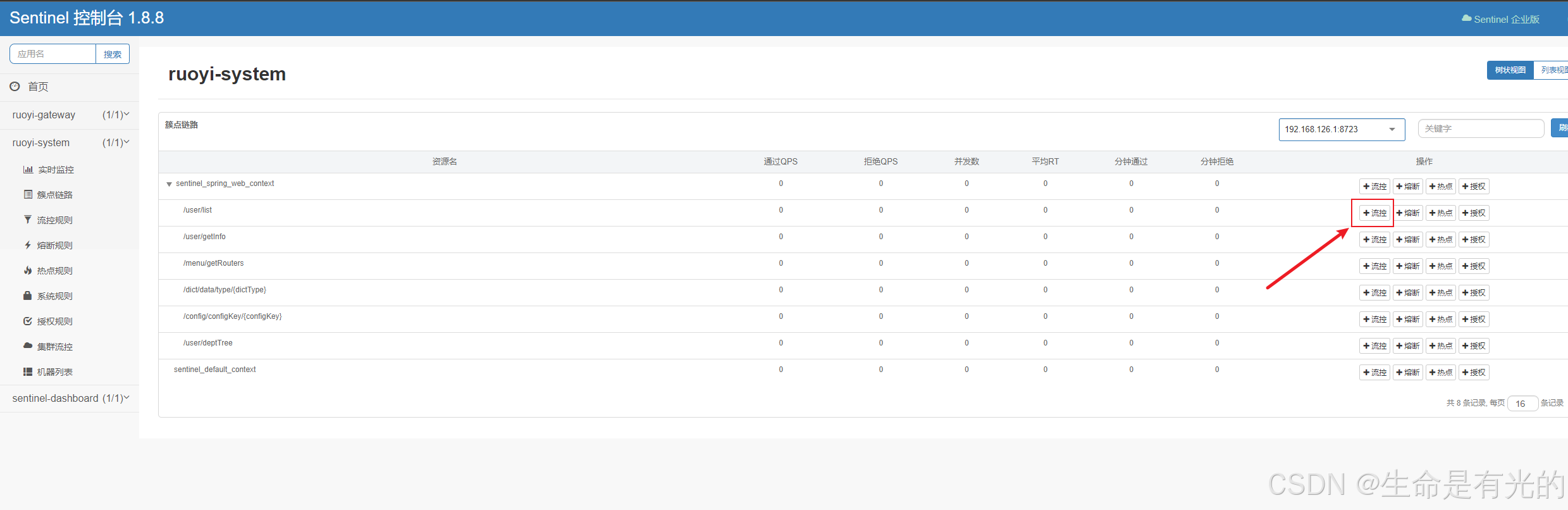1568x510 pixels.
Task: Open 授权规则 authorization rules page
Action: click(x=54, y=321)
